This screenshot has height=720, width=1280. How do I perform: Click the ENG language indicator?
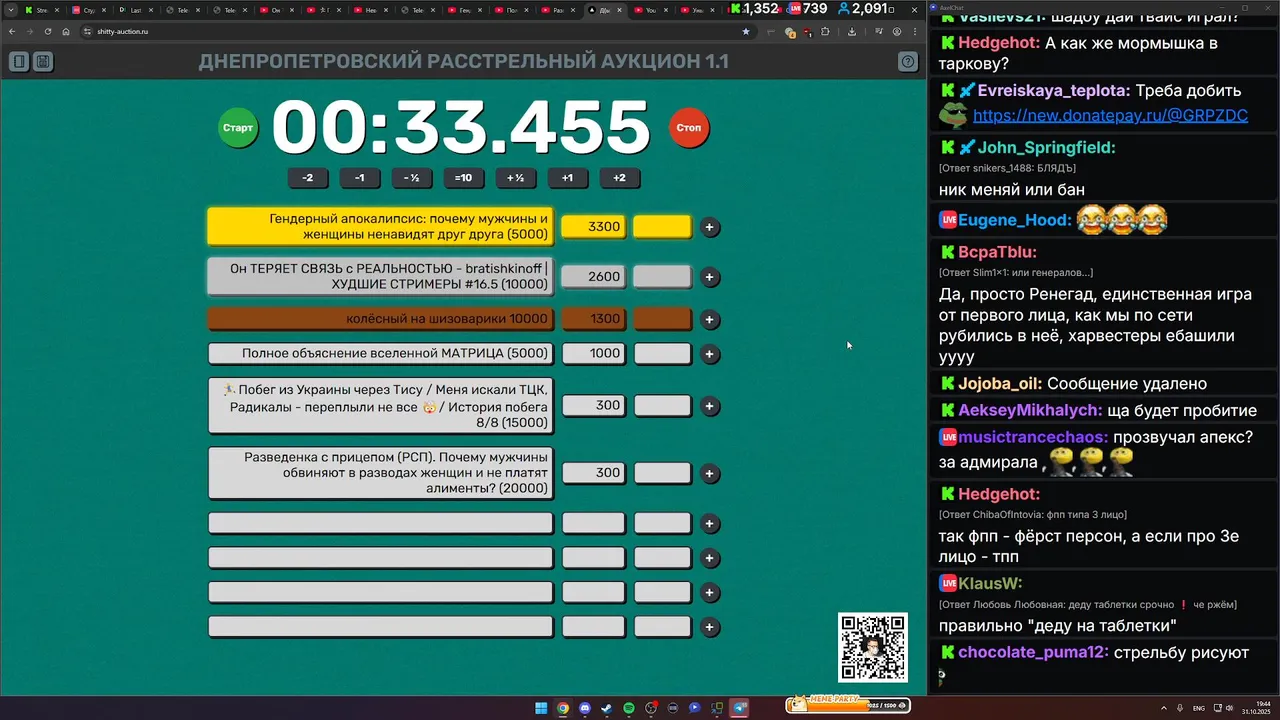coord(1198,708)
